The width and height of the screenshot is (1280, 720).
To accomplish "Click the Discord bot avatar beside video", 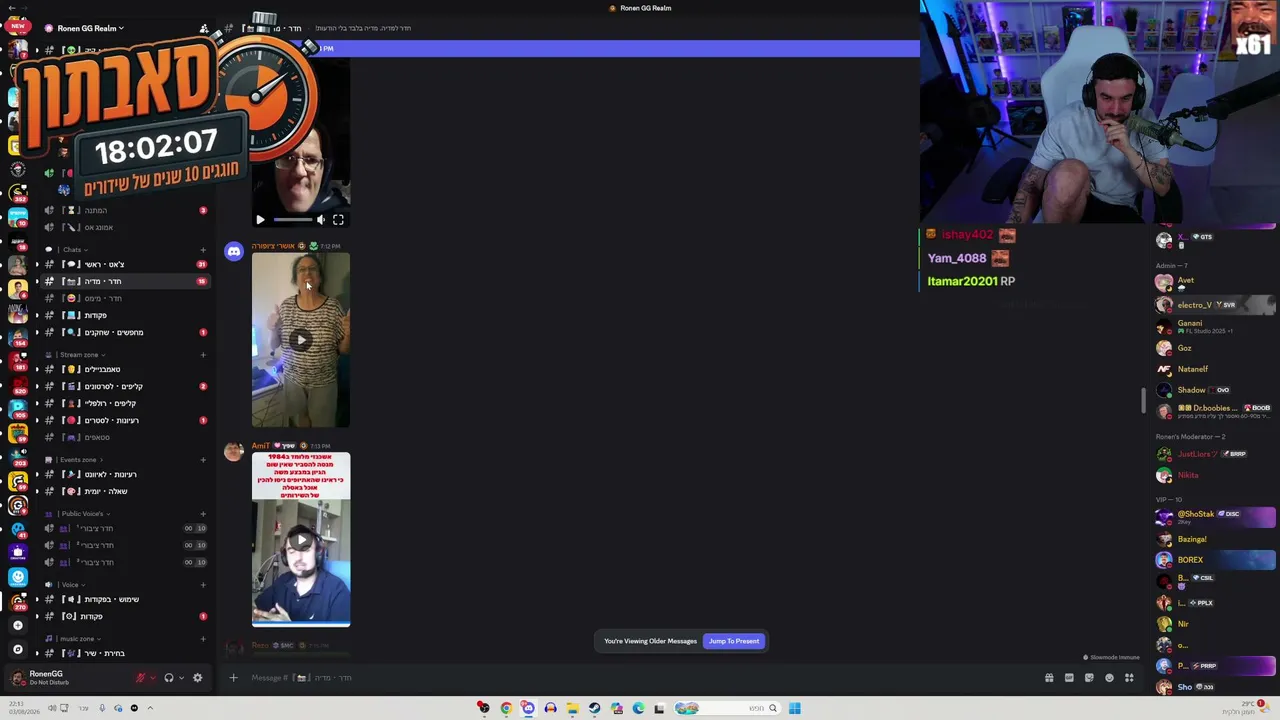I will click(x=234, y=252).
